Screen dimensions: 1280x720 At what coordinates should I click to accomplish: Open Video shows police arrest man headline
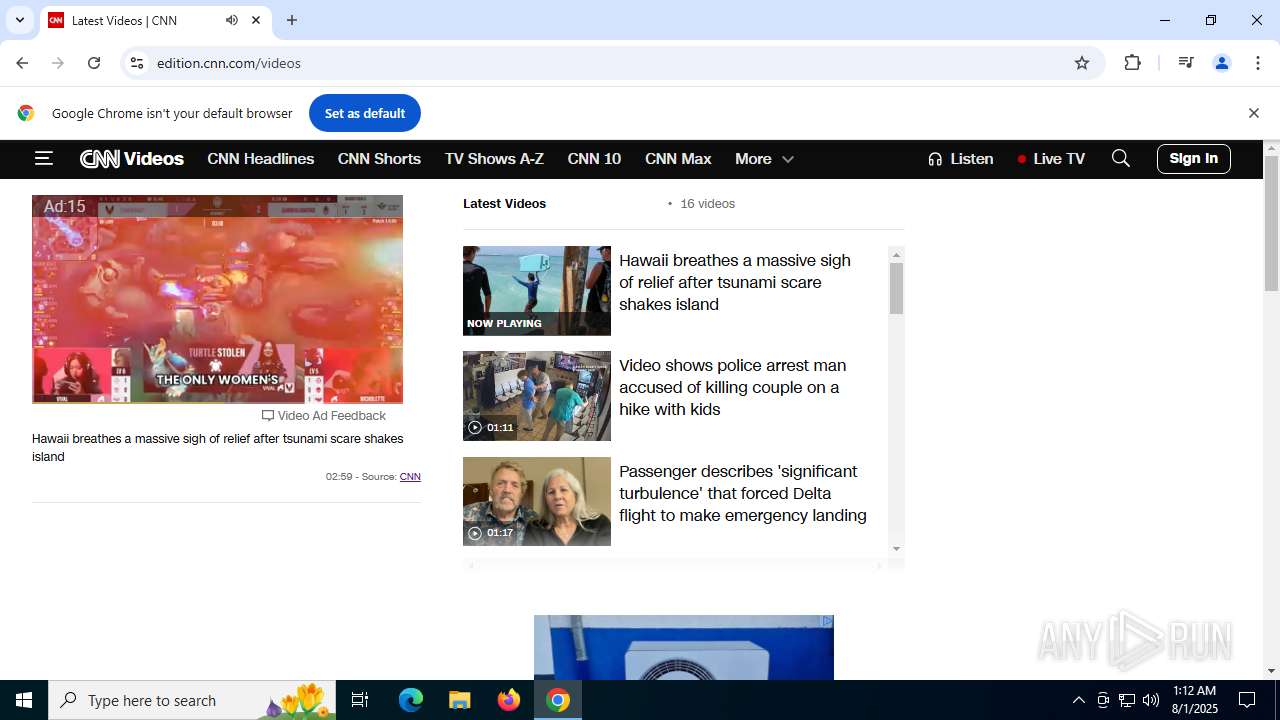point(733,387)
